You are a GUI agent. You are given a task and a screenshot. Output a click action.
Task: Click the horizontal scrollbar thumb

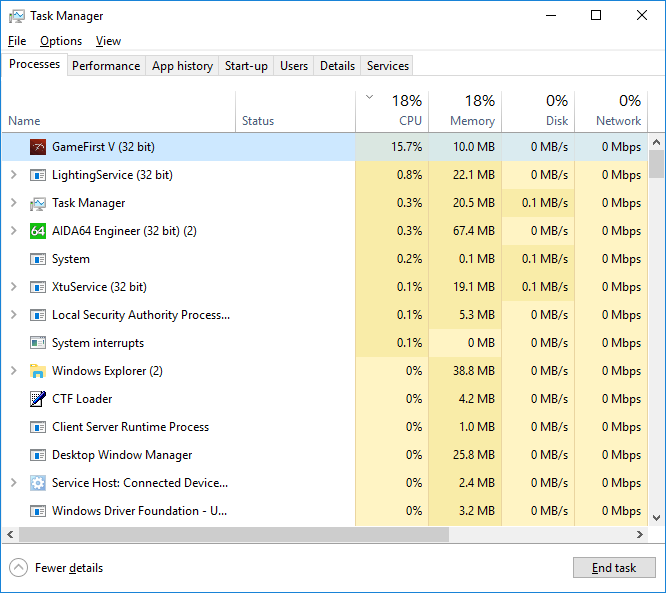tap(234, 534)
